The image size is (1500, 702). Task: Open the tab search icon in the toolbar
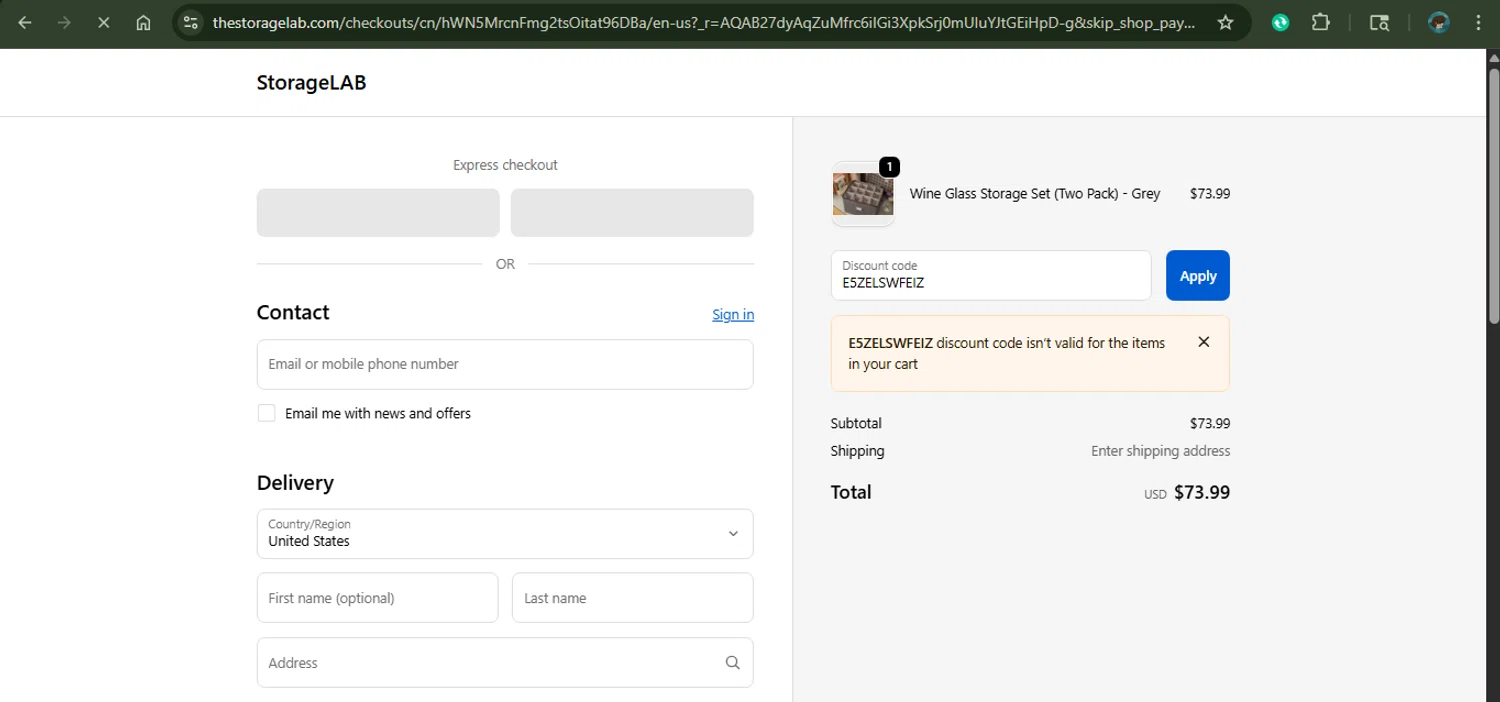click(1379, 23)
